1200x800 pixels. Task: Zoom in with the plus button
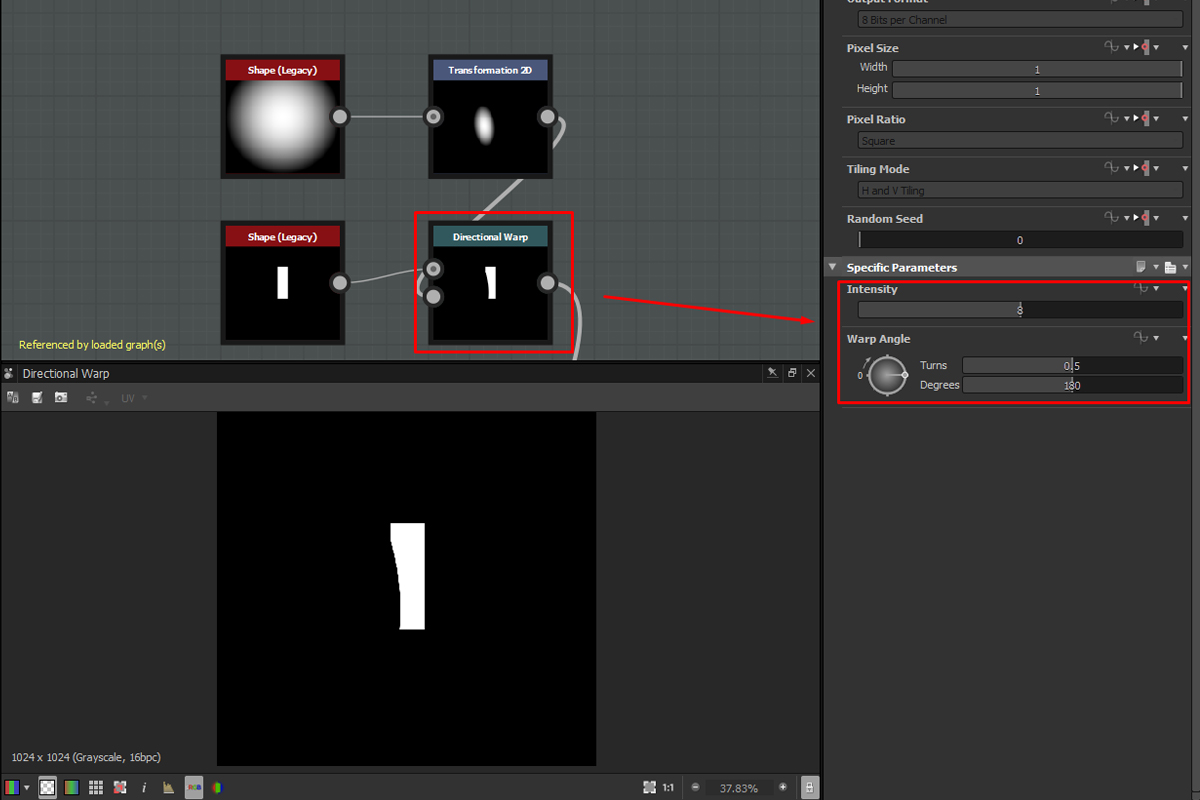coord(783,788)
